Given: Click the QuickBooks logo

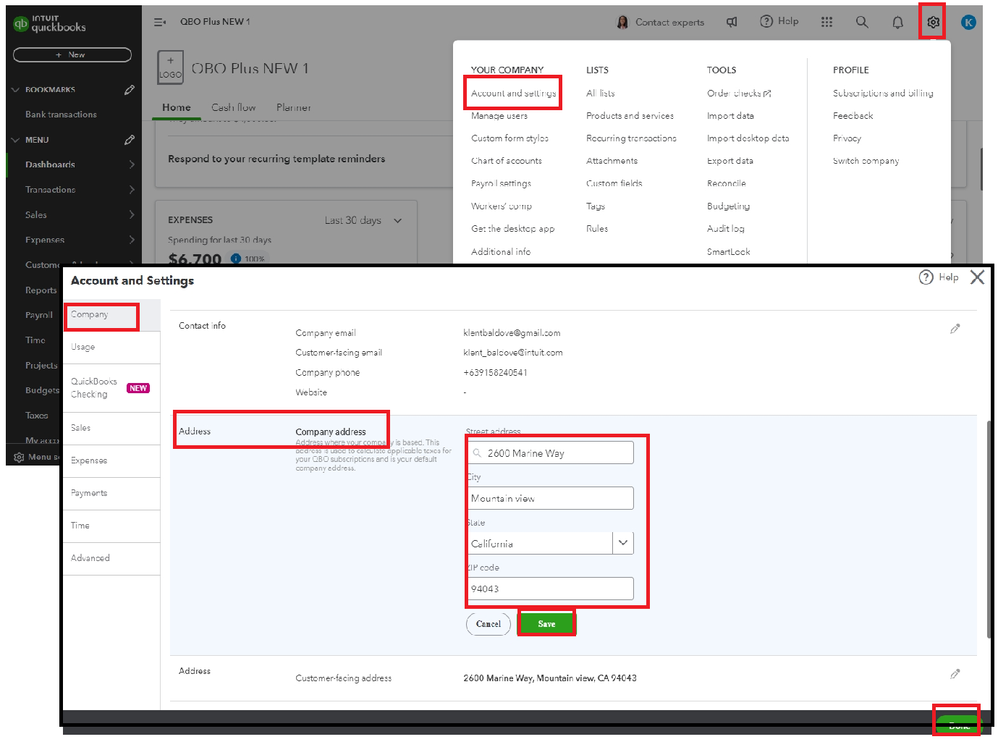Looking at the screenshot, I should pyautogui.click(x=50, y=24).
